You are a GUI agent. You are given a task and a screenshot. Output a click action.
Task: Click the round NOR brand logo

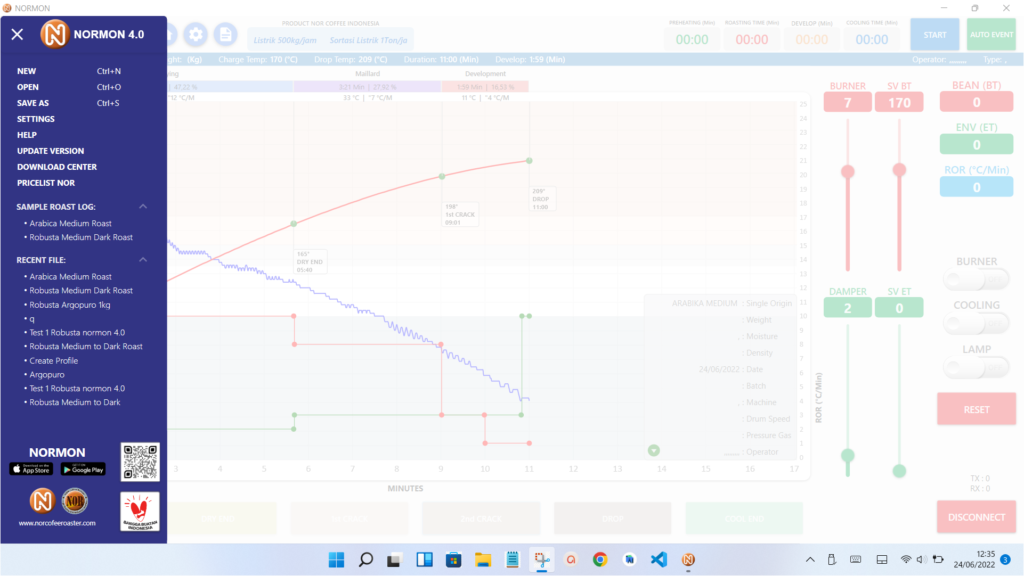coord(74,501)
